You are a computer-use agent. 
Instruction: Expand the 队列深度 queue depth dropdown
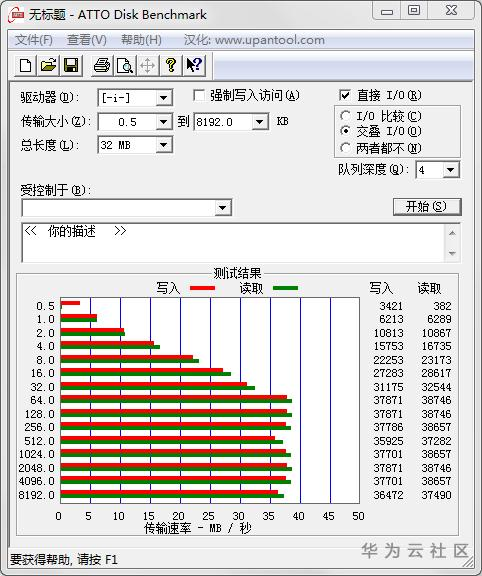point(450,170)
